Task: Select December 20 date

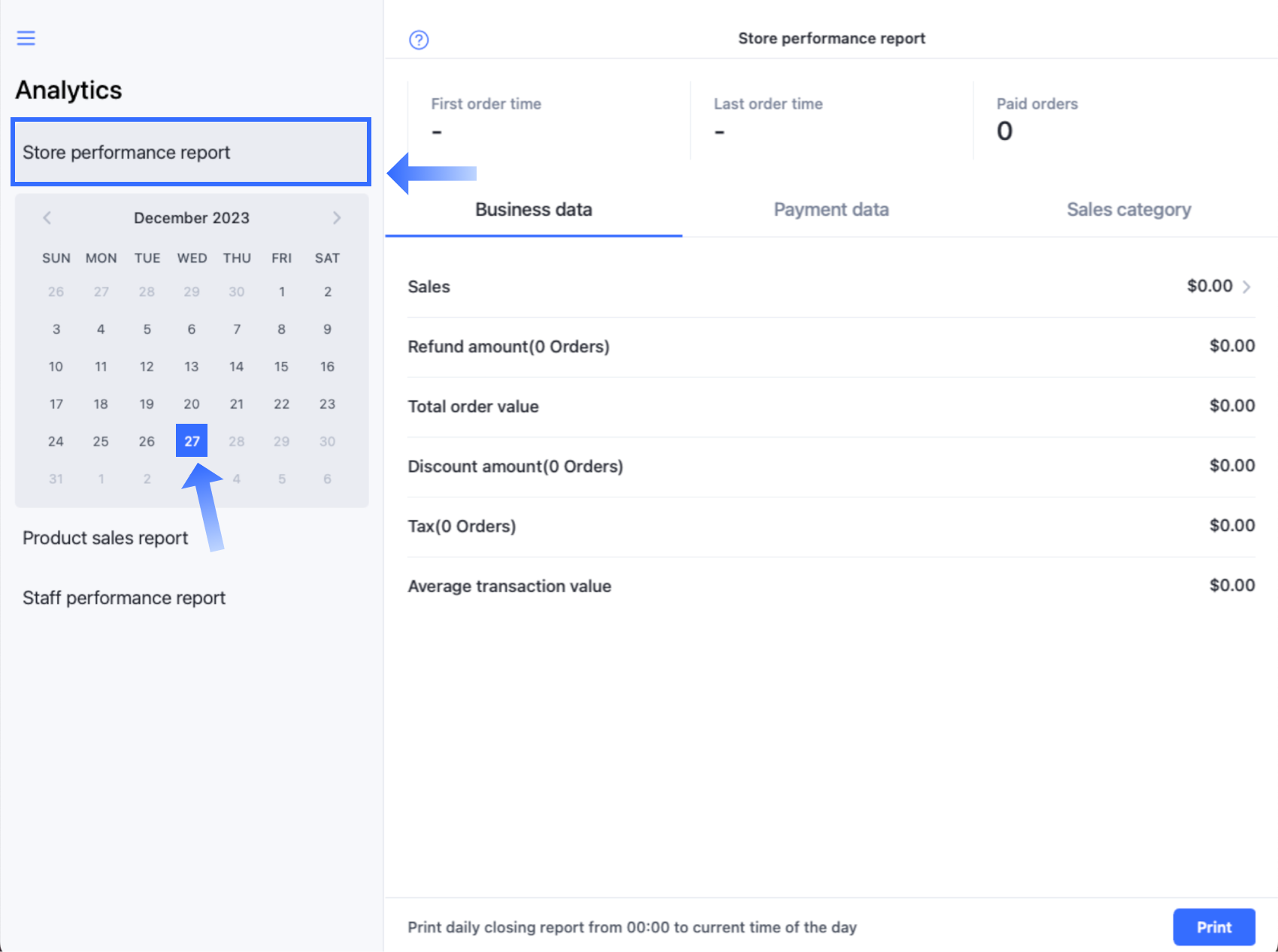Action: coord(192,404)
